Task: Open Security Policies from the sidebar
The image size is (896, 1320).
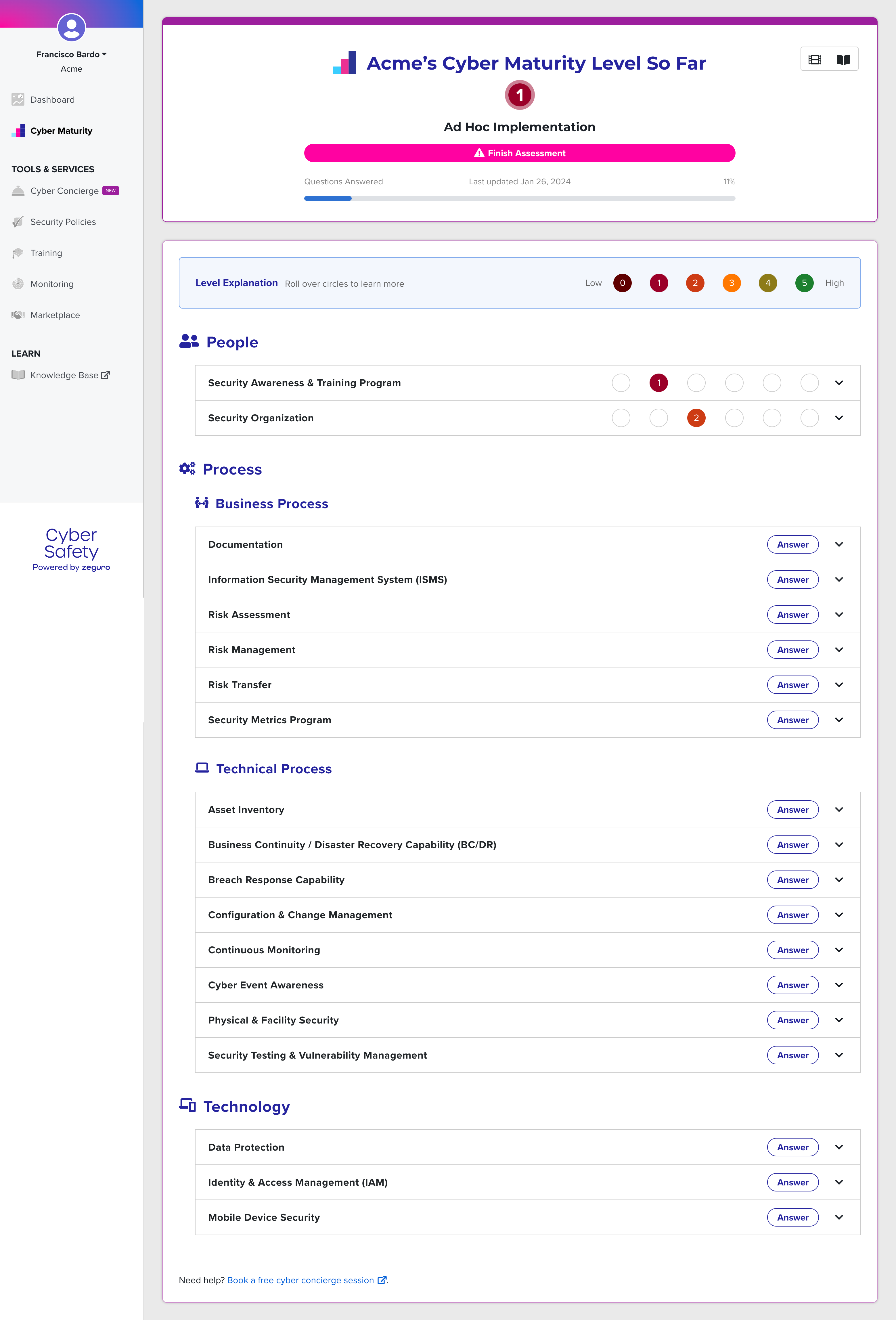Action: (62, 222)
